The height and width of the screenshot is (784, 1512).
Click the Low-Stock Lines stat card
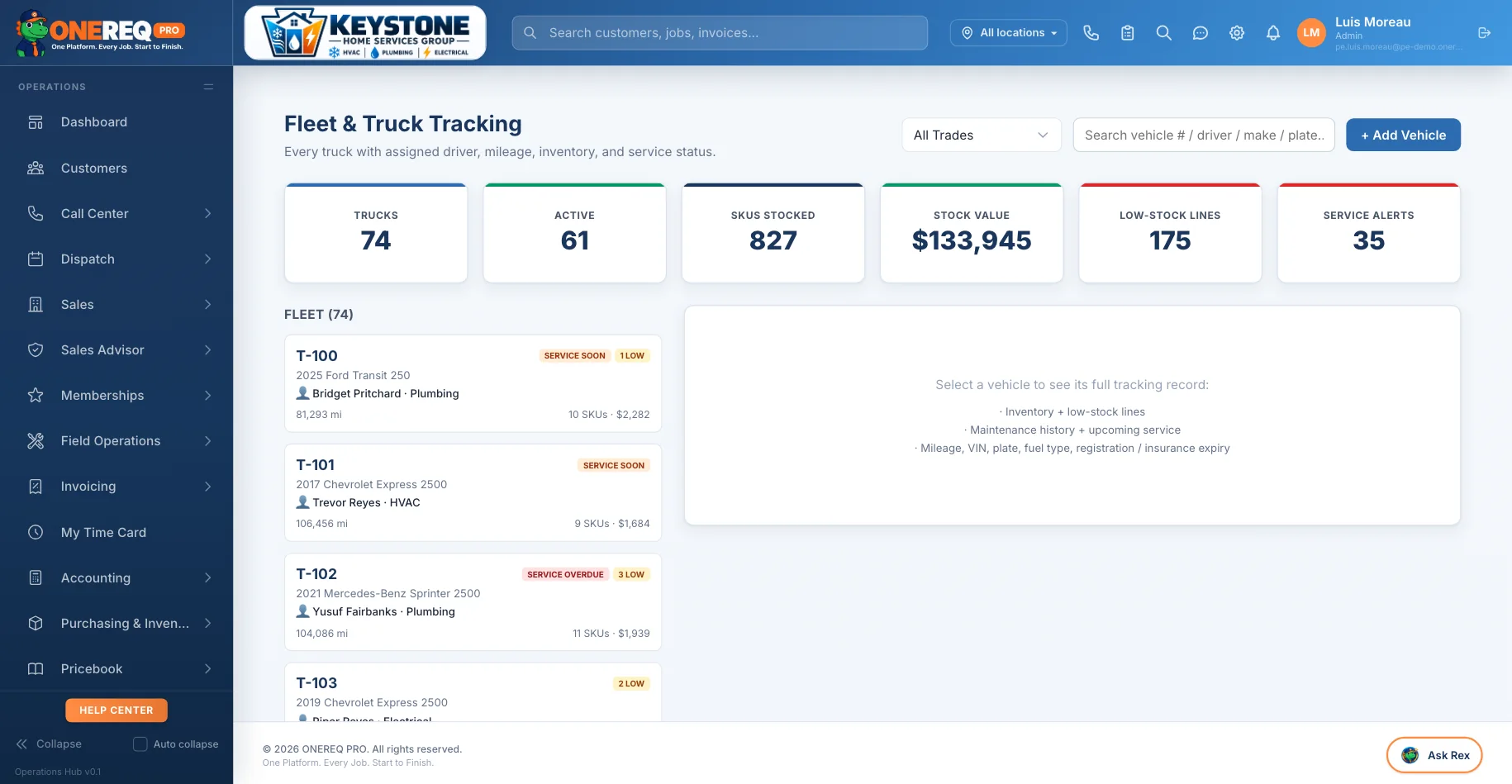[1170, 233]
